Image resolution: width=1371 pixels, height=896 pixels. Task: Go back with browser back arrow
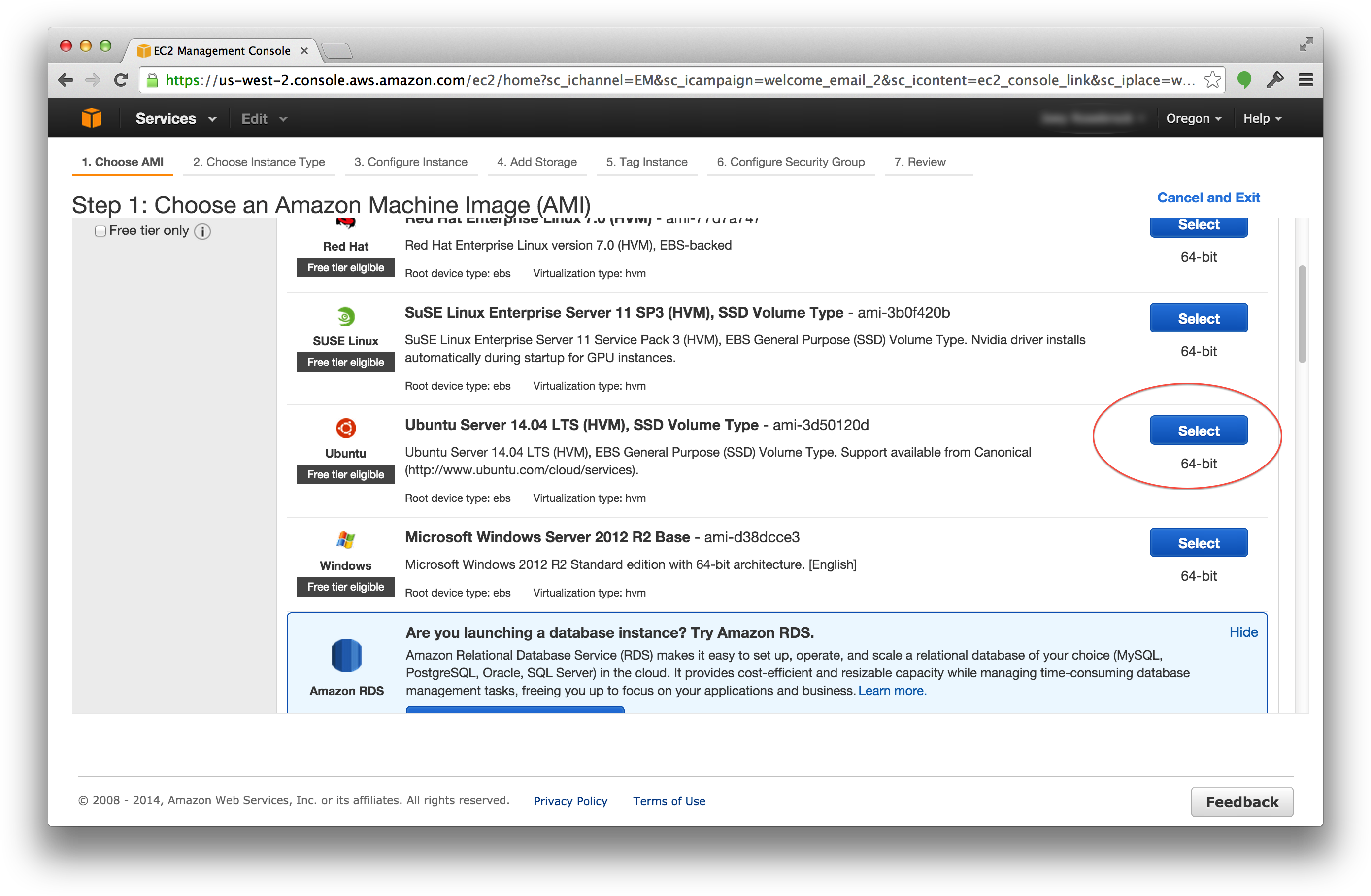66,80
